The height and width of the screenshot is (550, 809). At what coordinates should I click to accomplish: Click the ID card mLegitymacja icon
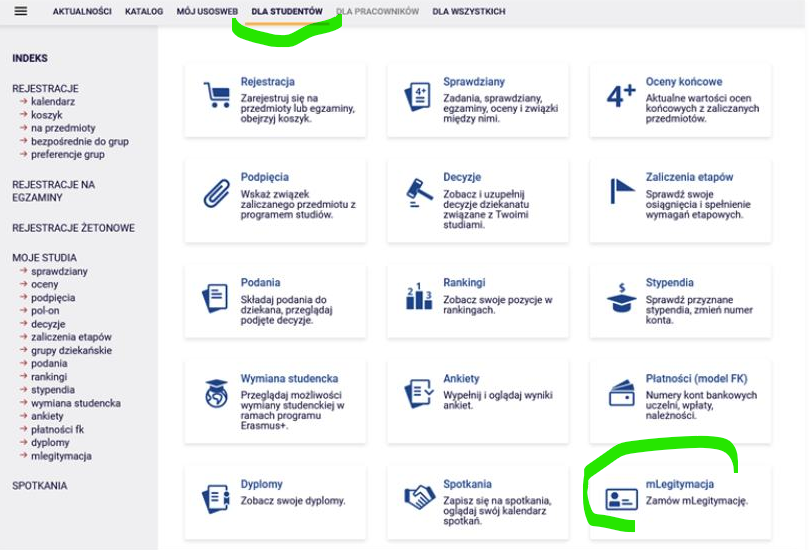[622, 498]
